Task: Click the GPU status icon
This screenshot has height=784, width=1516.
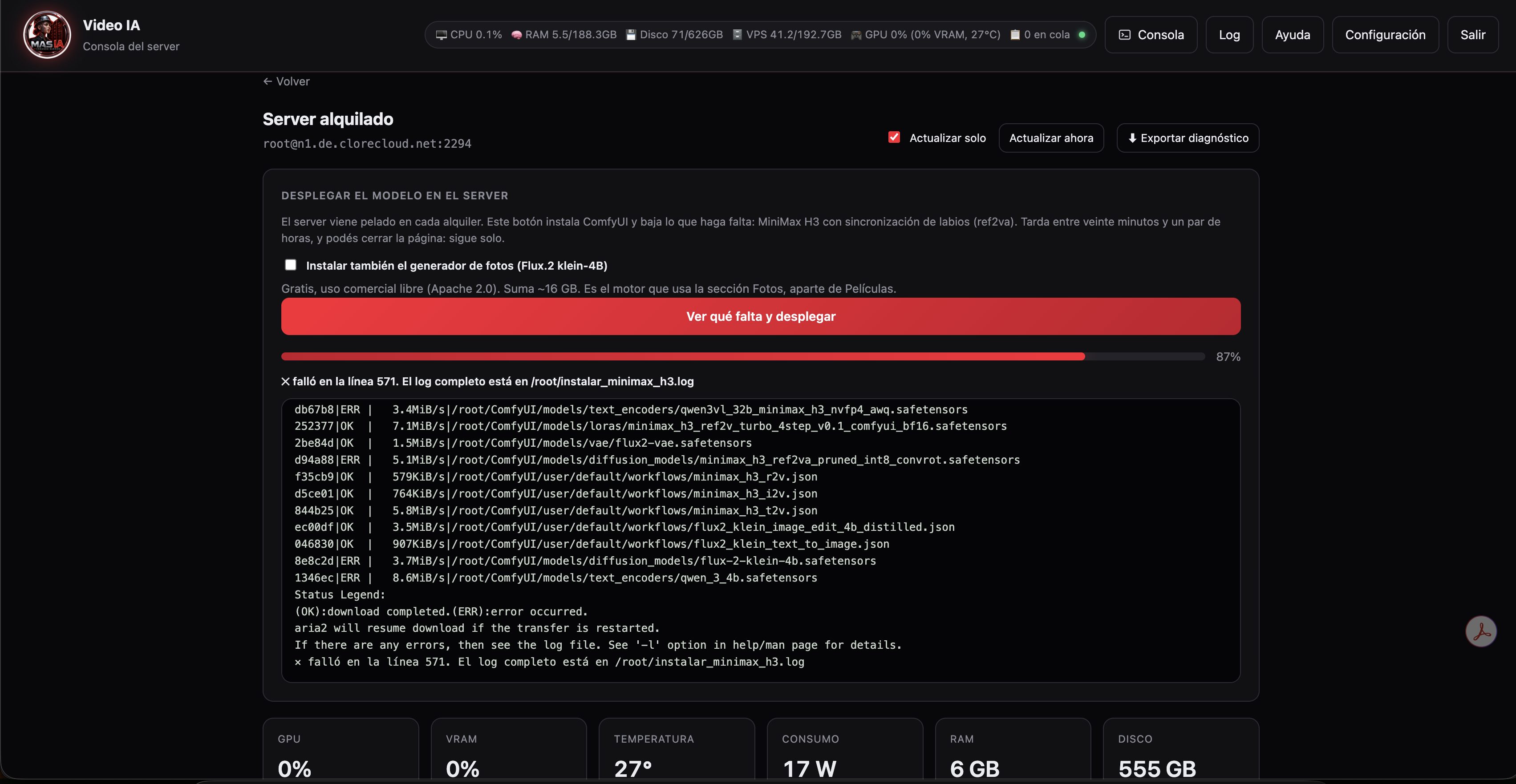Action: [x=856, y=35]
